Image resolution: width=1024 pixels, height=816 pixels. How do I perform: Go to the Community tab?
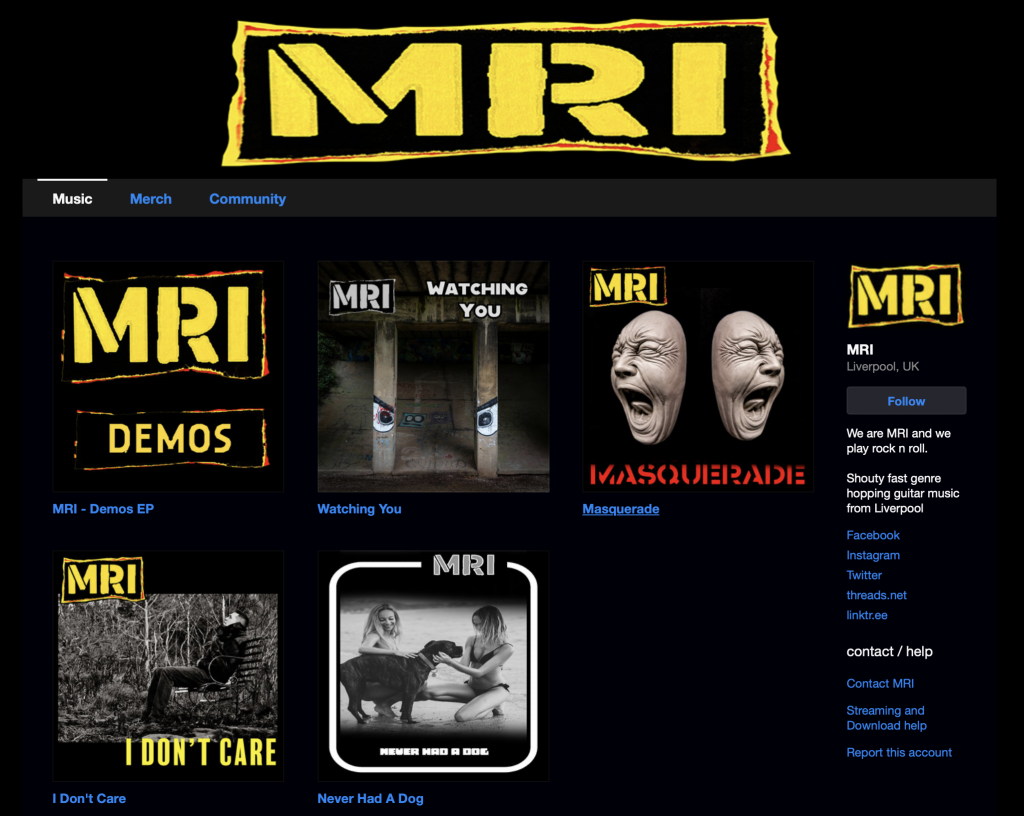click(x=247, y=199)
